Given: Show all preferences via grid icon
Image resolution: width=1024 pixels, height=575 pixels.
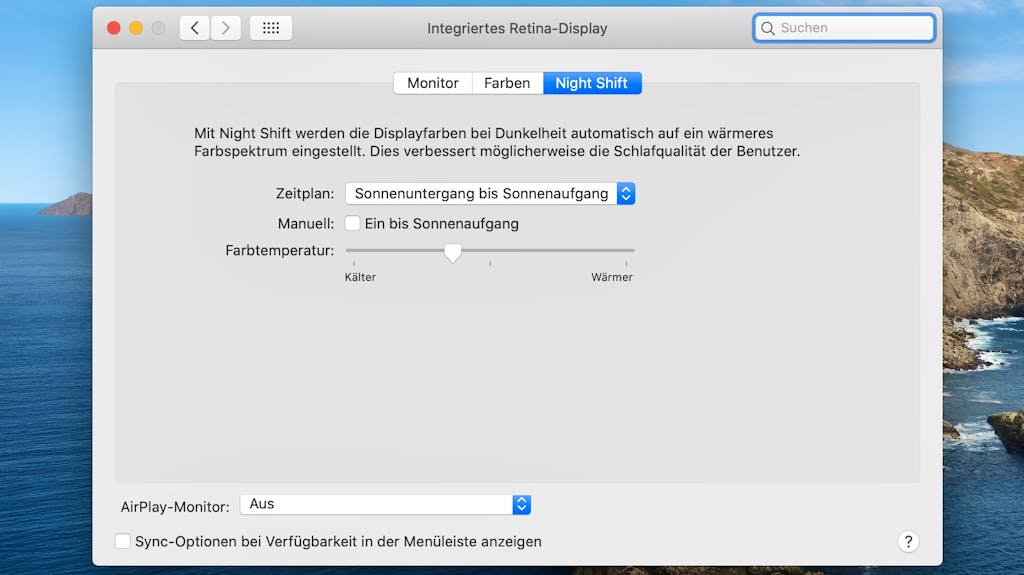Looking at the screenshot, I should [271, 28].
